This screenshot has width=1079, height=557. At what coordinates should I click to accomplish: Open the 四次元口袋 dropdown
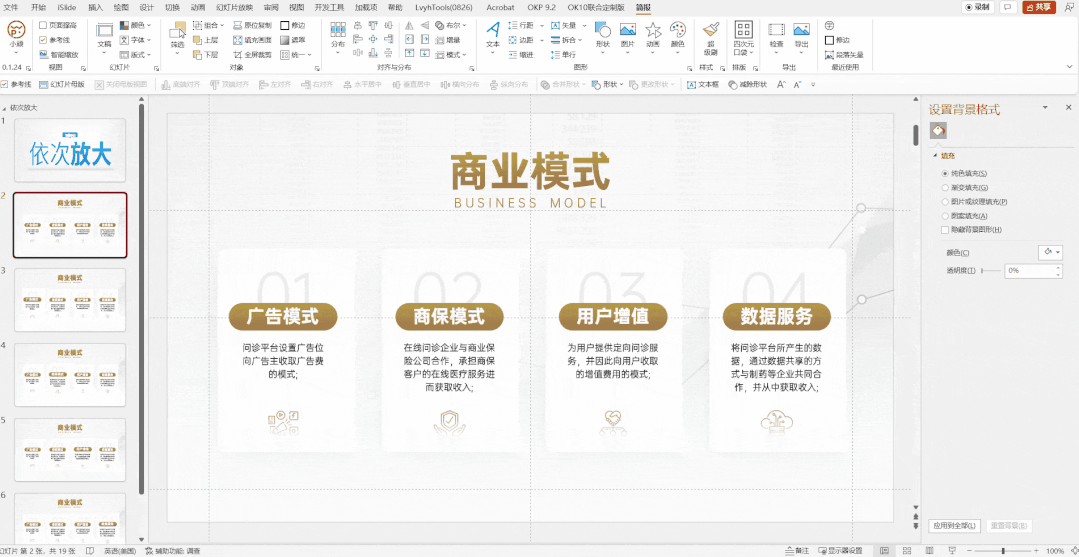744,39
